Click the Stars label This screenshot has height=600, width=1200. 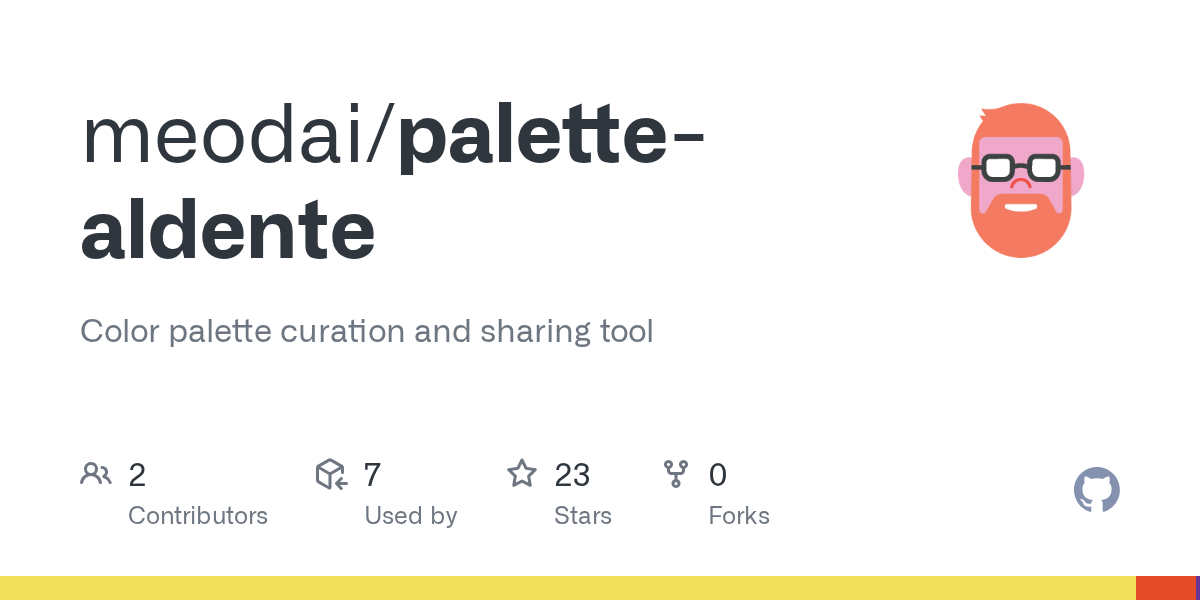[x=583, y=516]
